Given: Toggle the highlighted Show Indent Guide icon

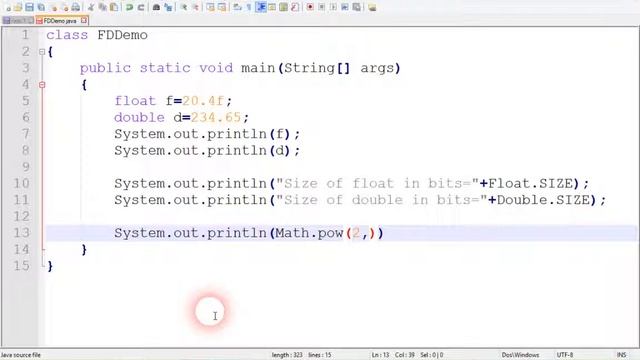Looking at the screenshot, I should tap(260, 7).
